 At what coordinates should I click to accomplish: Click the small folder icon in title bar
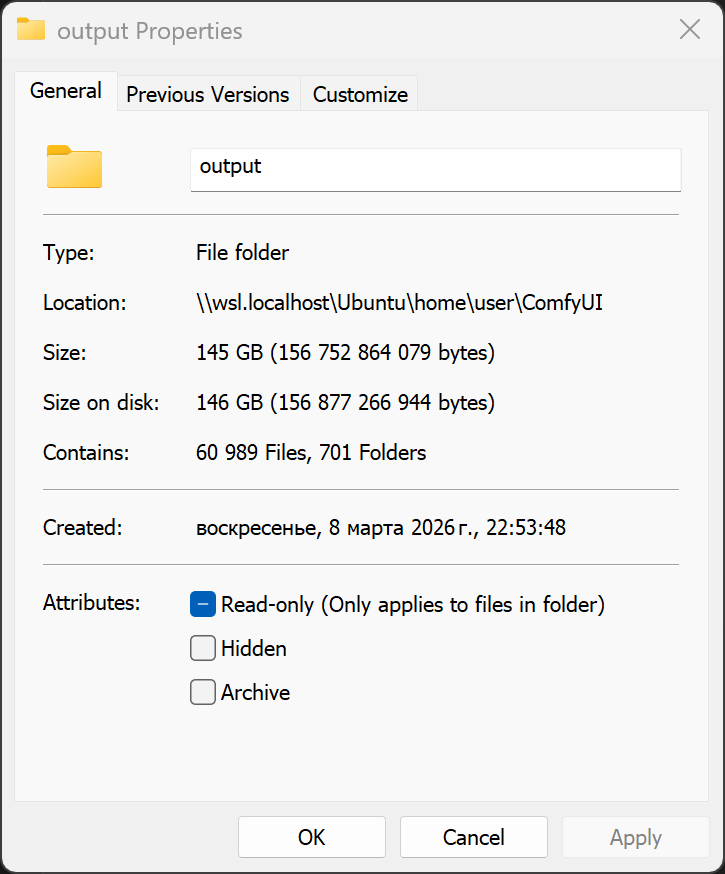tap(31, 30)
